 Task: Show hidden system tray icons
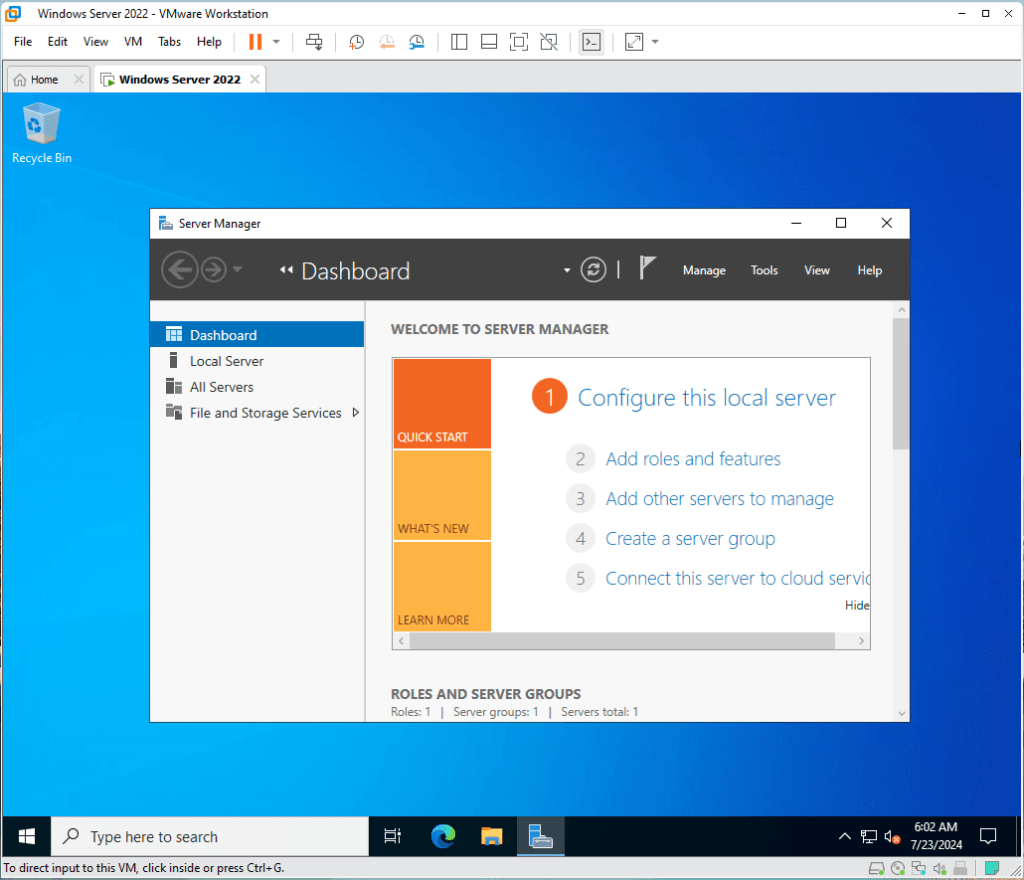coord(844,836)
